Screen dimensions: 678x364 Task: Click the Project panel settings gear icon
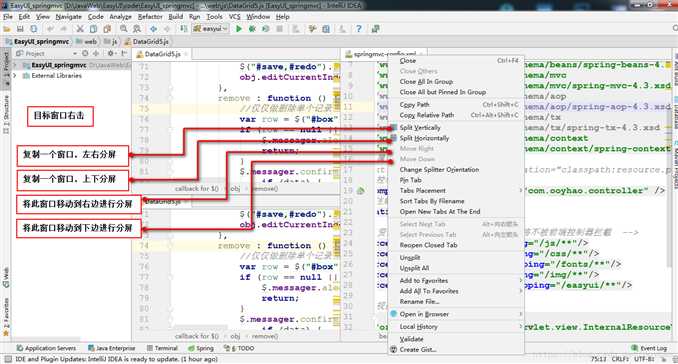coord(111,54)
